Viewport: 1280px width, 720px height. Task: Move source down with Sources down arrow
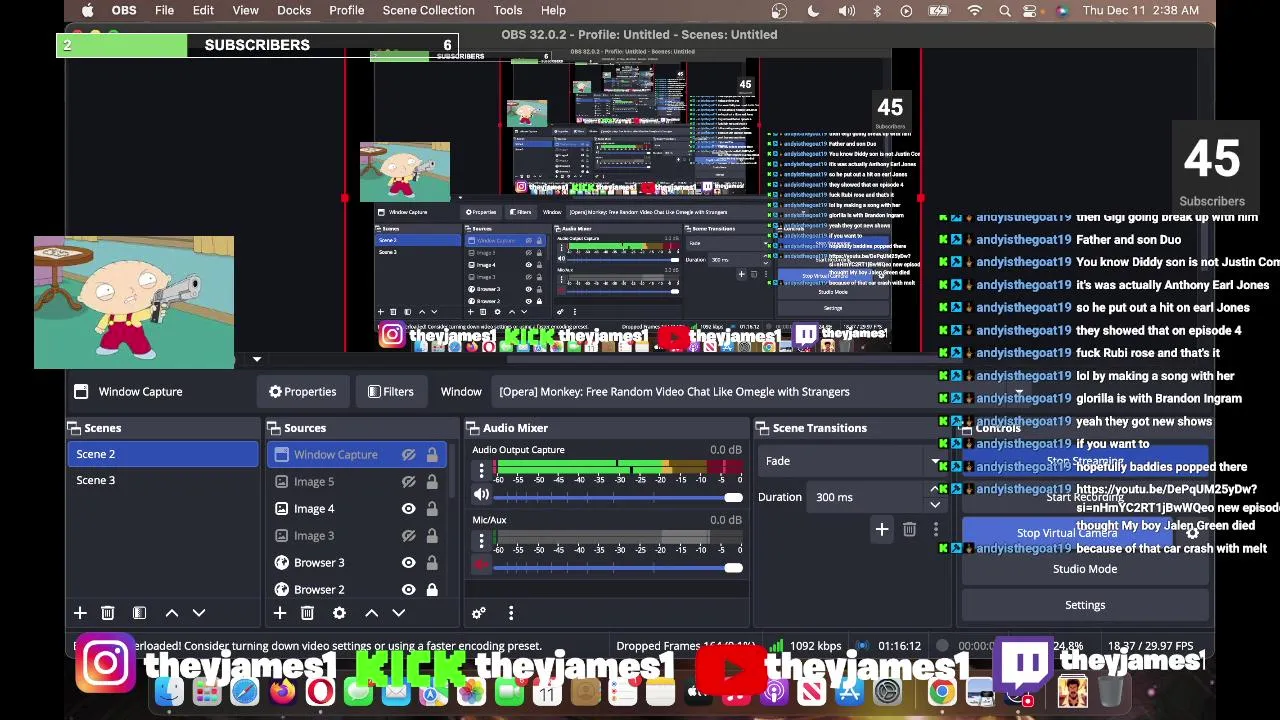[x=399, y=613]
